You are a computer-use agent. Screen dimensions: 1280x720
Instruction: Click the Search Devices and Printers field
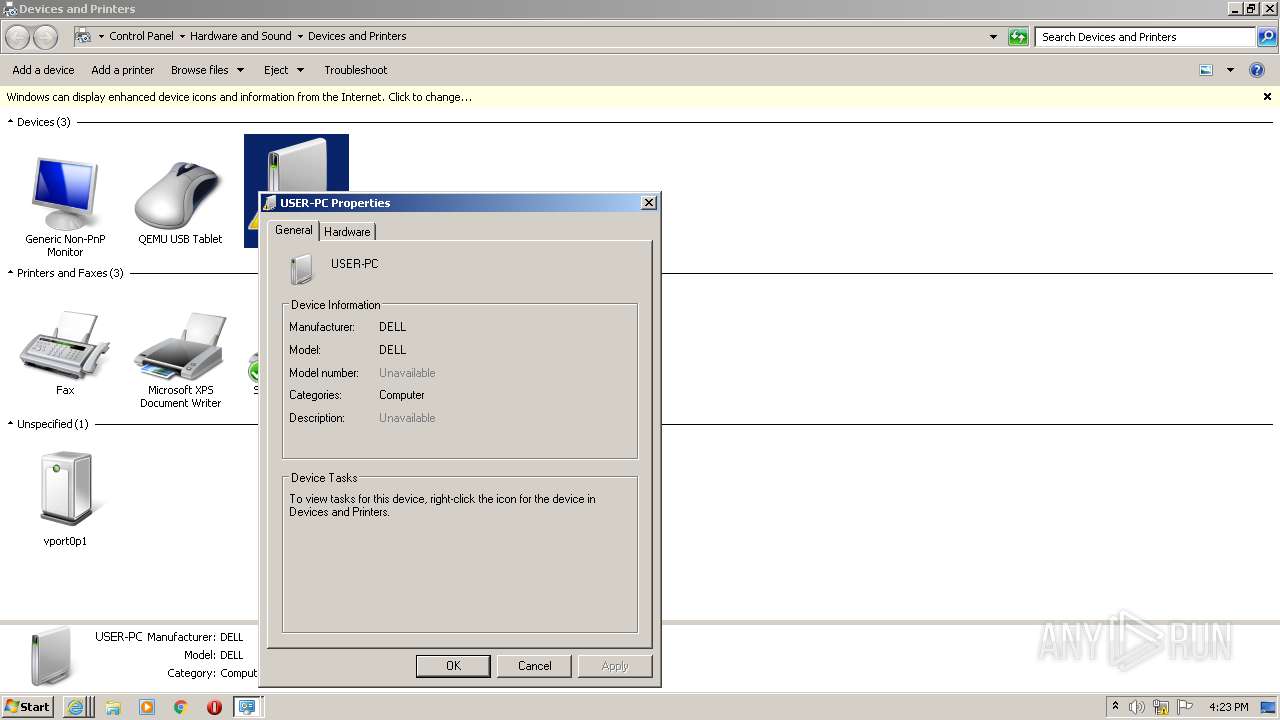point(1146,37)
